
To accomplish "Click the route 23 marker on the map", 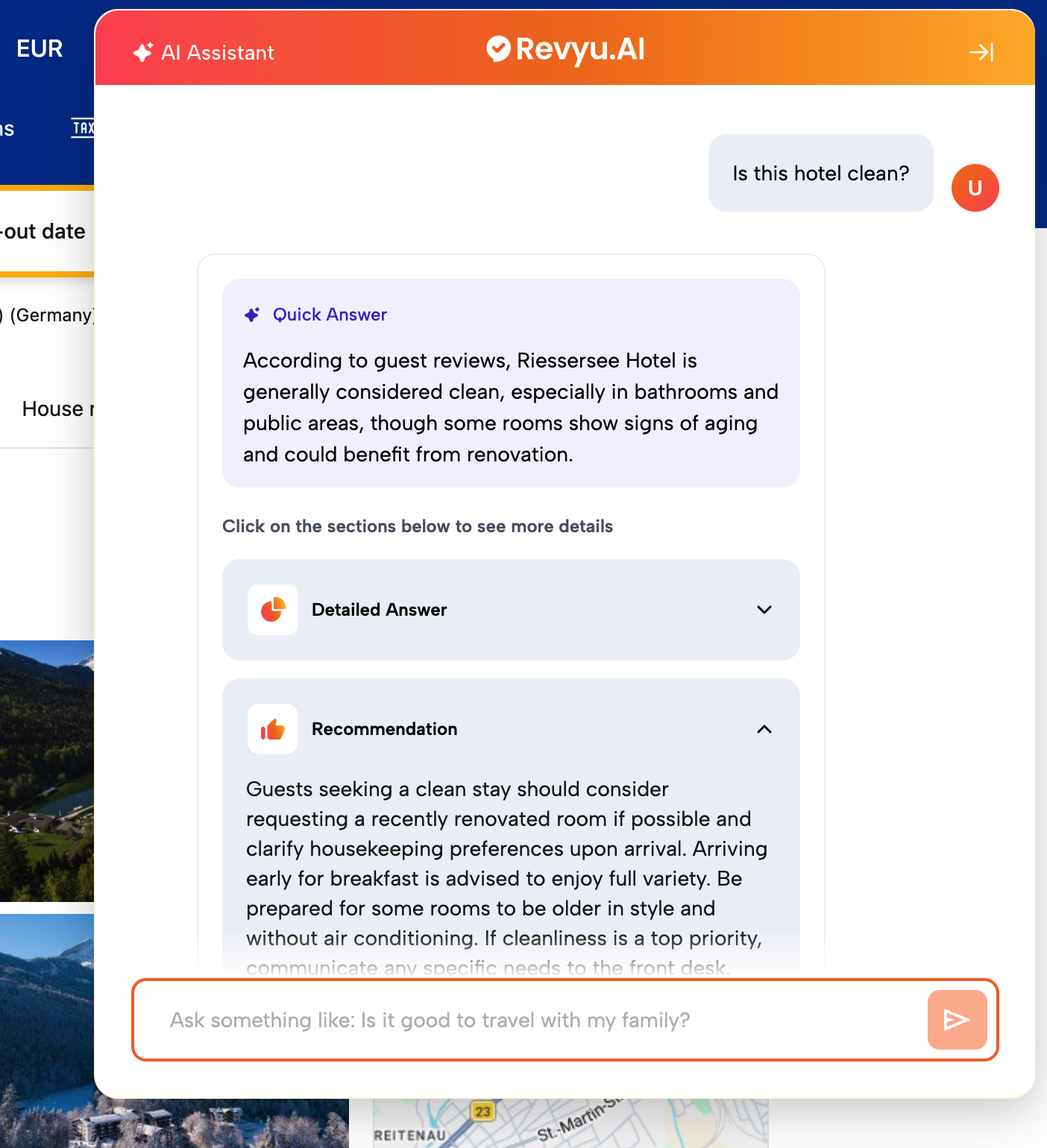I will tap(482, 1111).
